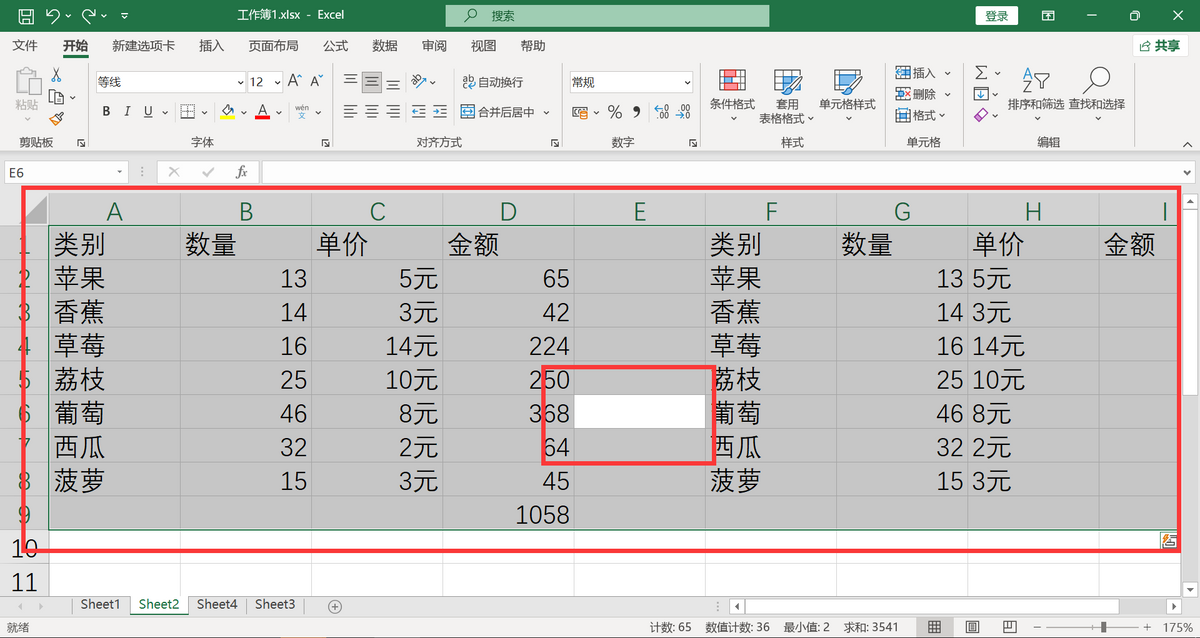Viewport: 1200px width, 638px height.
Task: Open the wén phonetic guide tool
Action: 302,112
